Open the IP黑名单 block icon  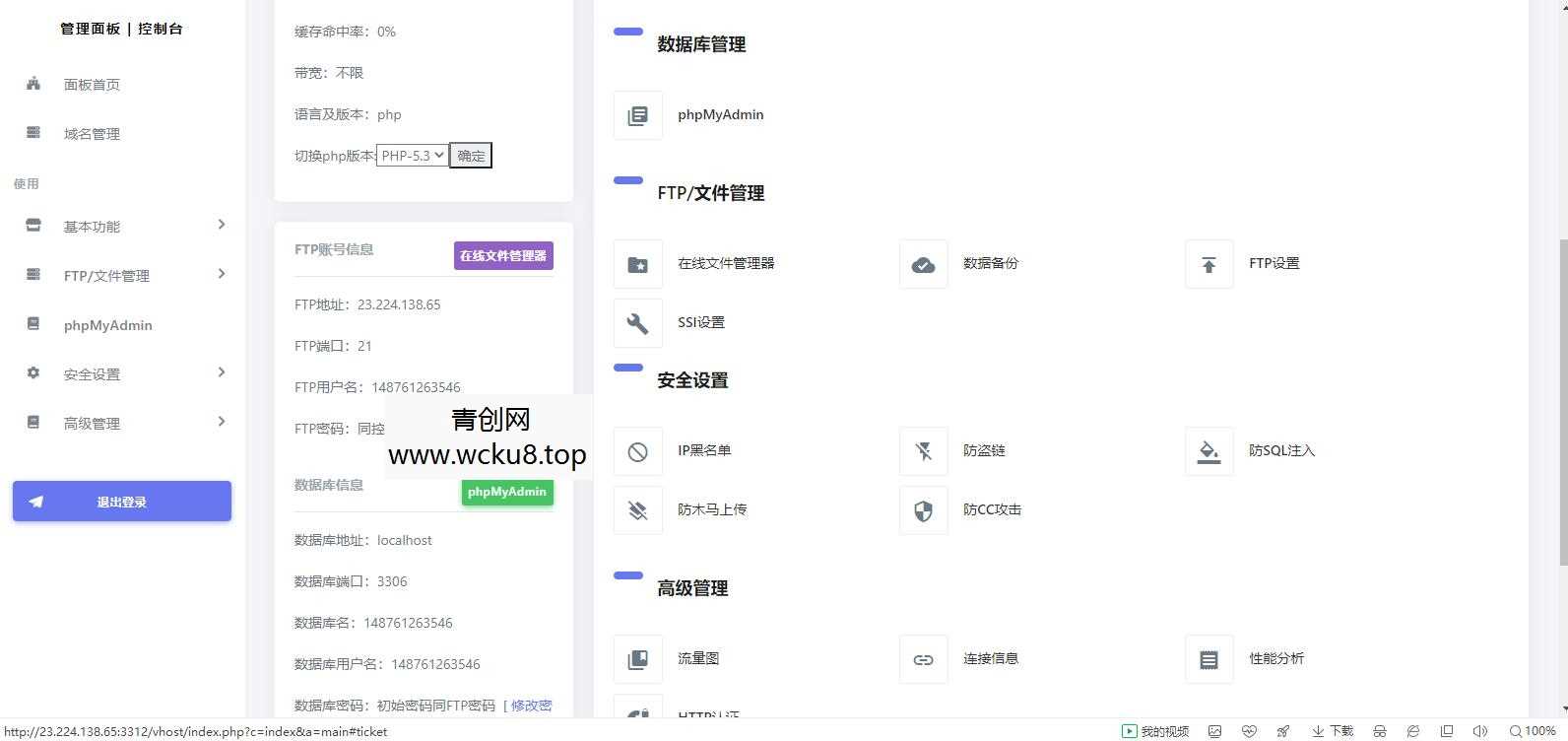pos(638,451)
